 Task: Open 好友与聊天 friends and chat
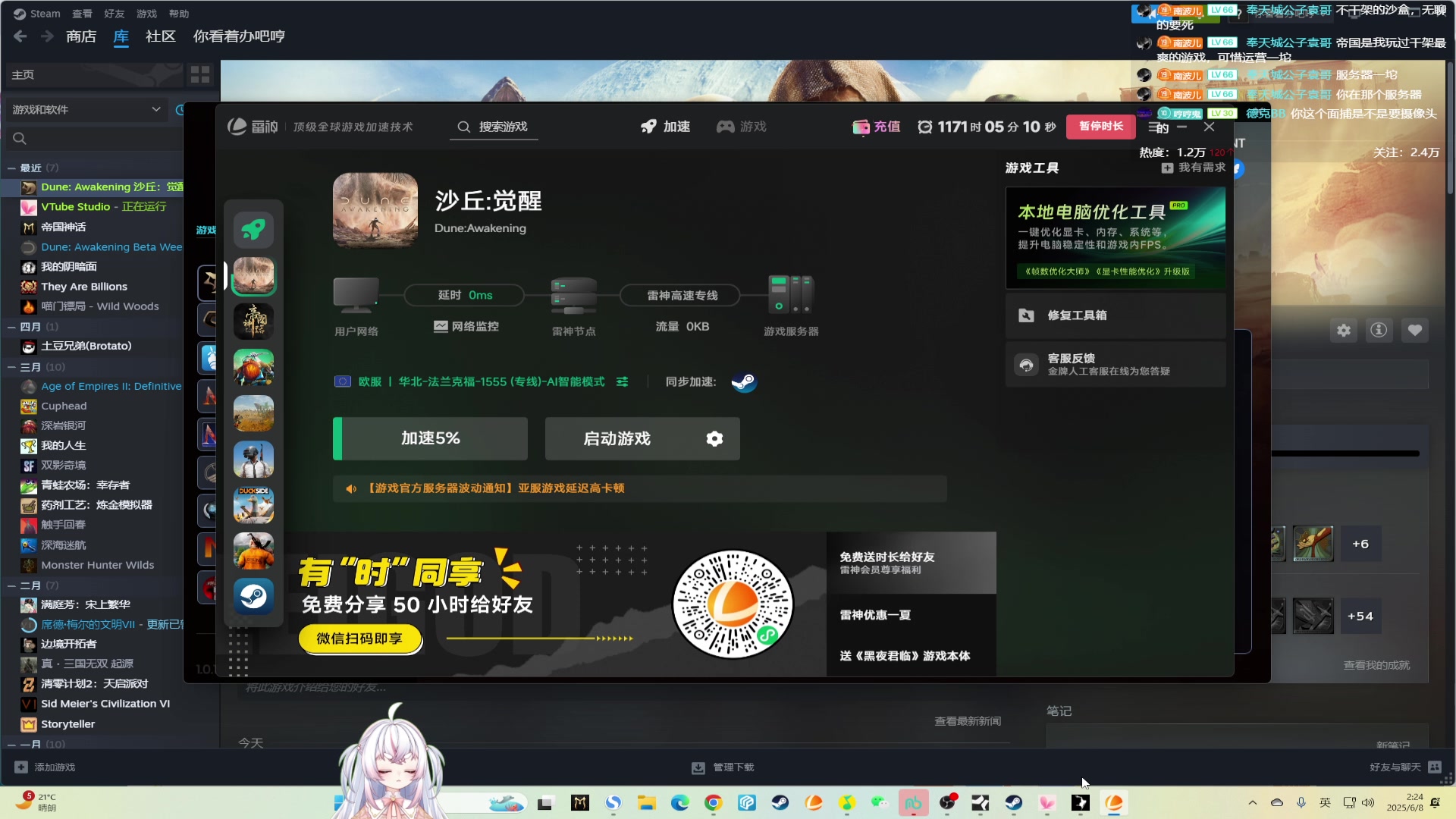(x=1405, y=767)
